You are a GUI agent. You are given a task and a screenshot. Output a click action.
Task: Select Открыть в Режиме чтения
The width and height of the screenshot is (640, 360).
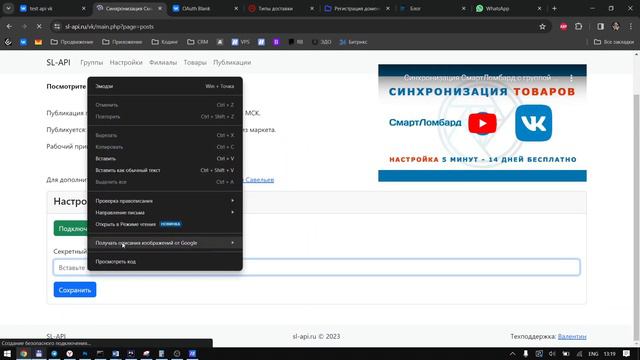click(165, 224)
